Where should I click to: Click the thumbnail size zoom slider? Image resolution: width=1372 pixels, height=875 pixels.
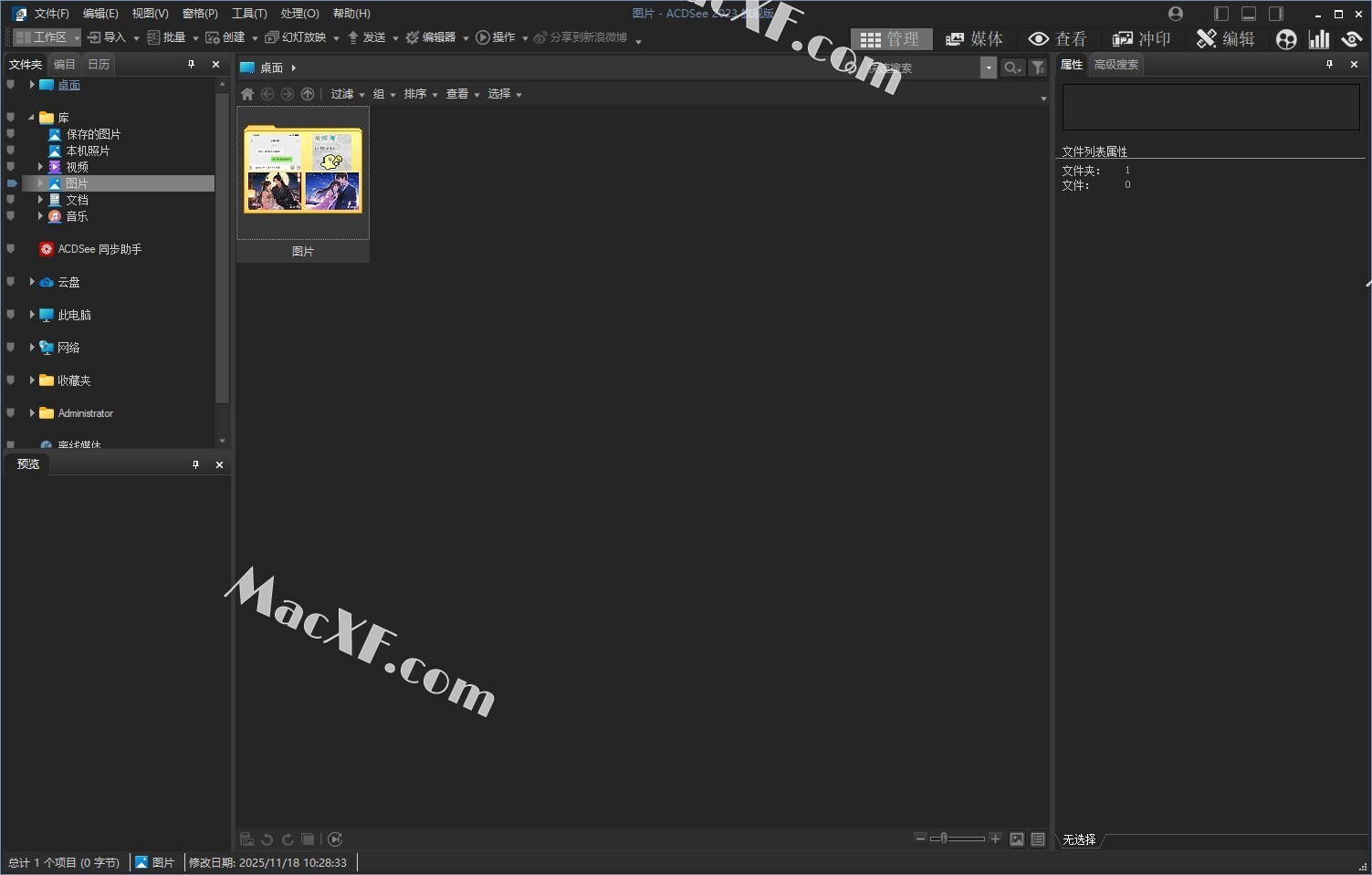point(957,839)
